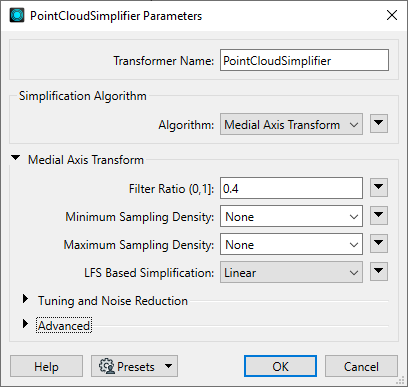The width and height of the screenshot is (408, 387).
Task: Click the Cancel button
Action: pyautogui.click(x=361, y=366)
